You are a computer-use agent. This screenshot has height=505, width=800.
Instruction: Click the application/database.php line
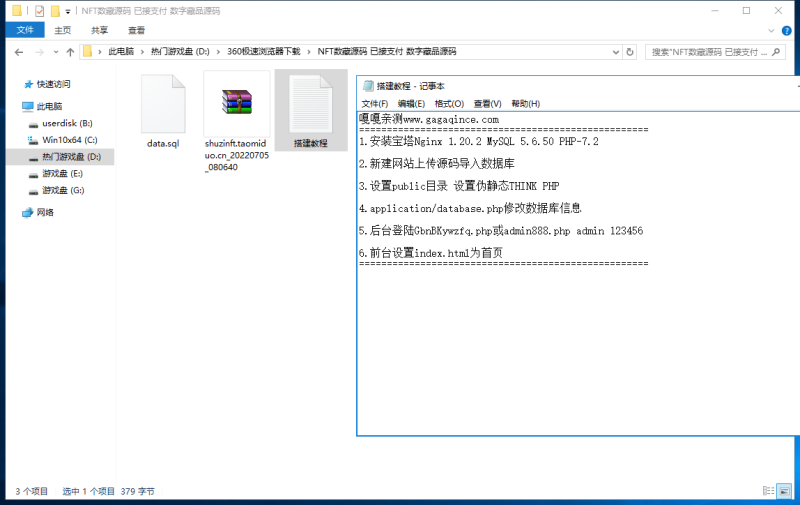pos(470,208)
